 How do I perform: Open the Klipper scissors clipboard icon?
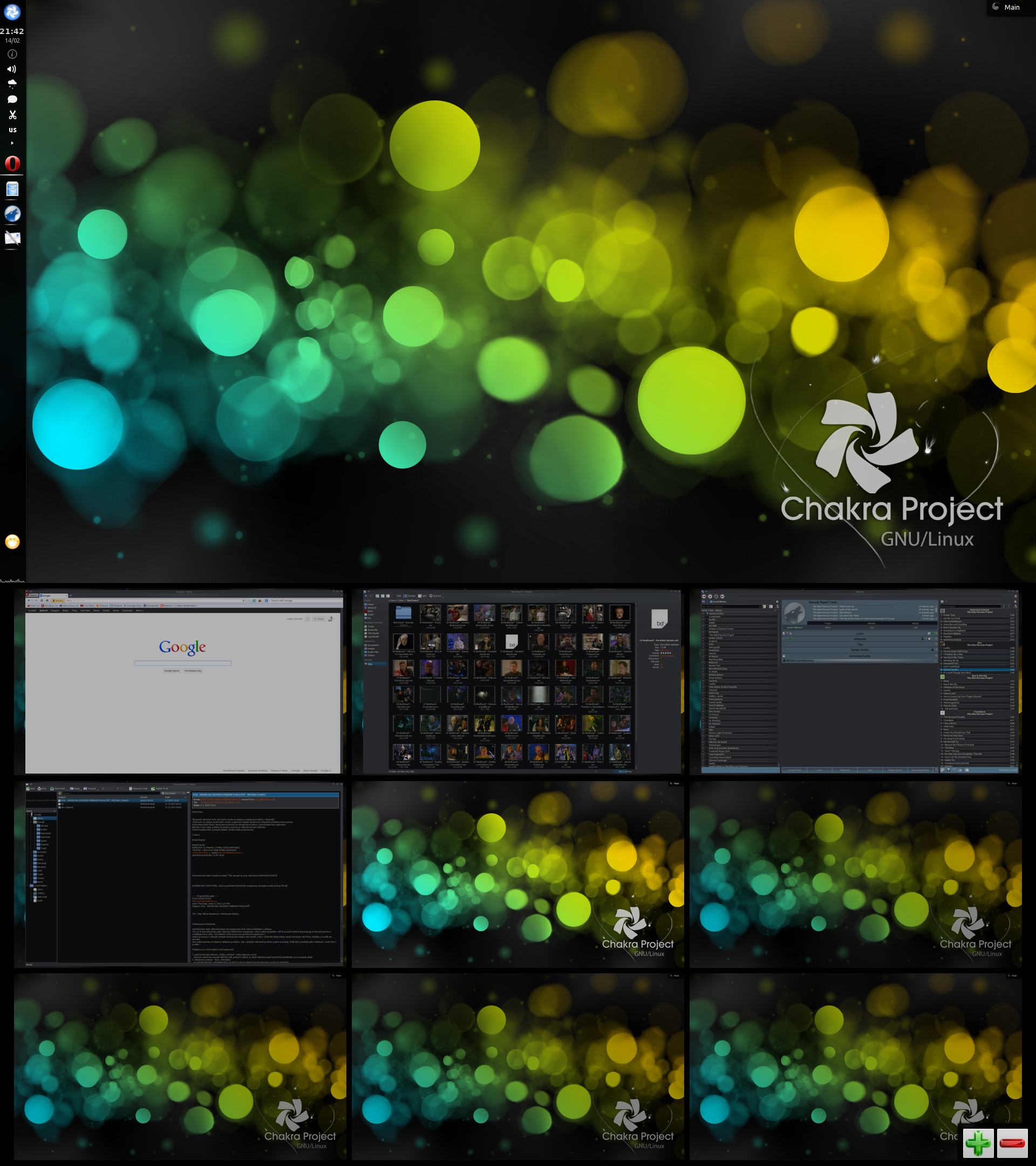click(x=12, y=114)
